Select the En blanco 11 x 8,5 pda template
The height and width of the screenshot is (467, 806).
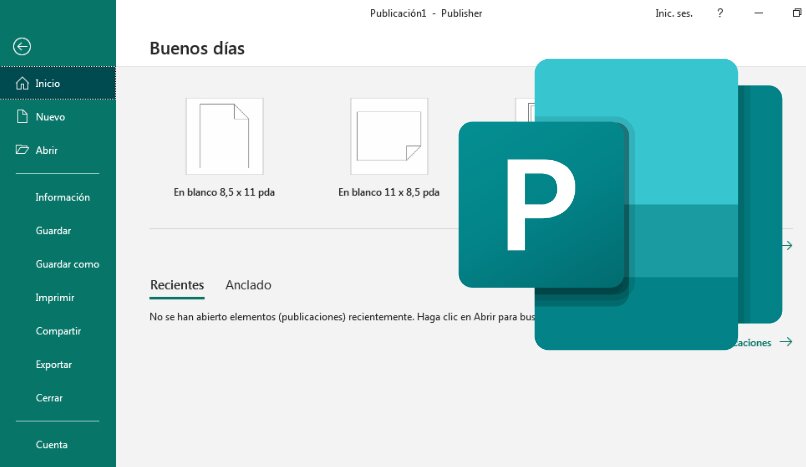(389, 148)
